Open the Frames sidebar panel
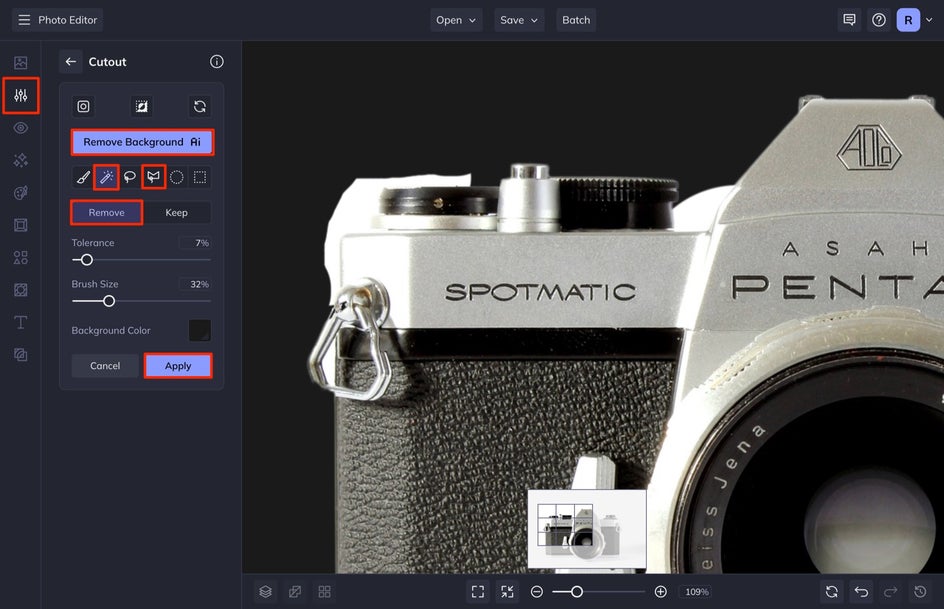 click(20, 225)
